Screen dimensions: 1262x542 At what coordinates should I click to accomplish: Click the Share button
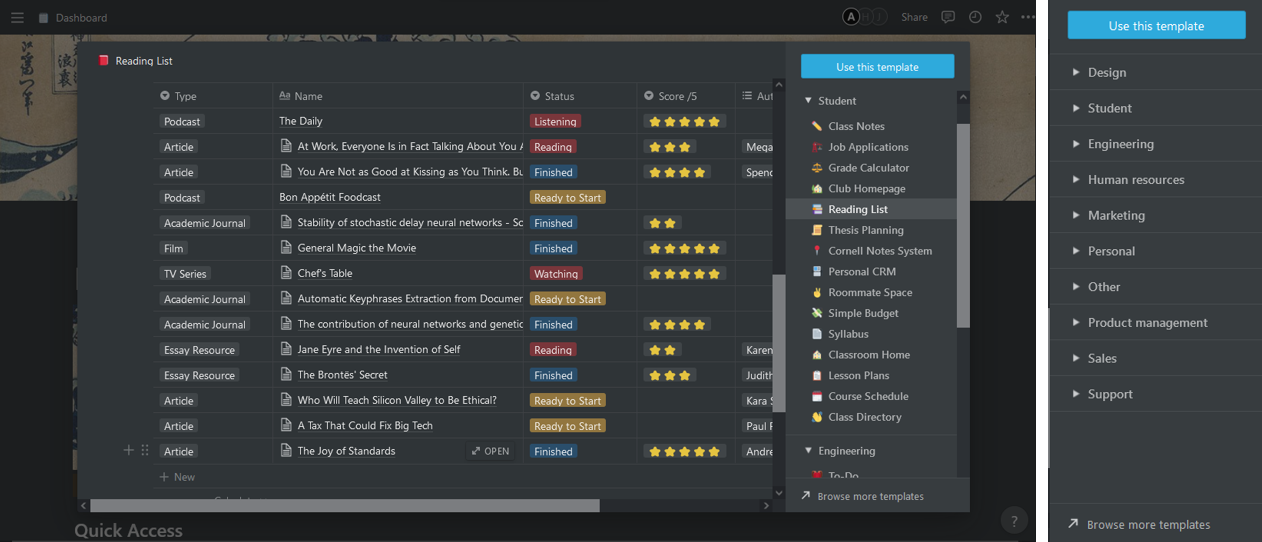tap(914, 17)
